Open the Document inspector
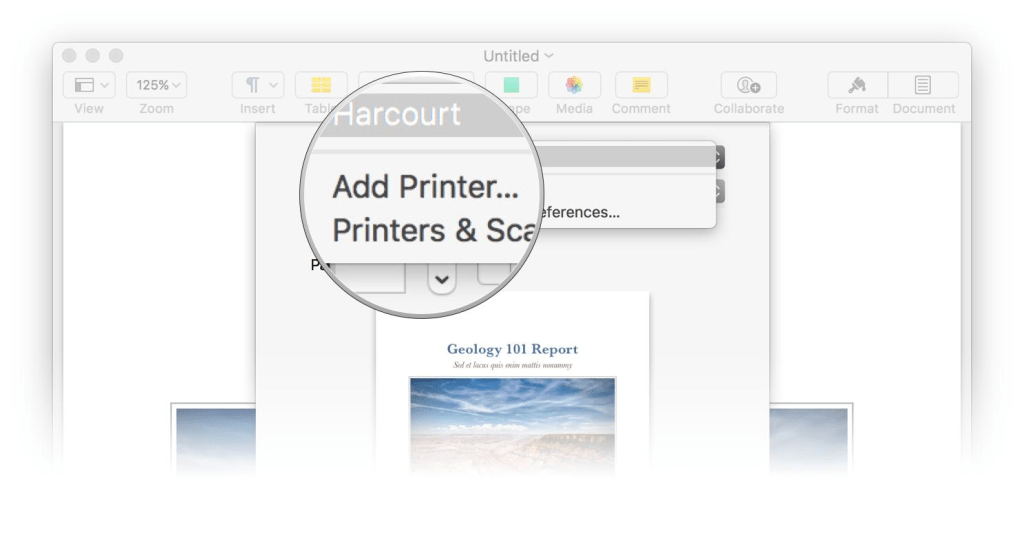 [923, 85]
